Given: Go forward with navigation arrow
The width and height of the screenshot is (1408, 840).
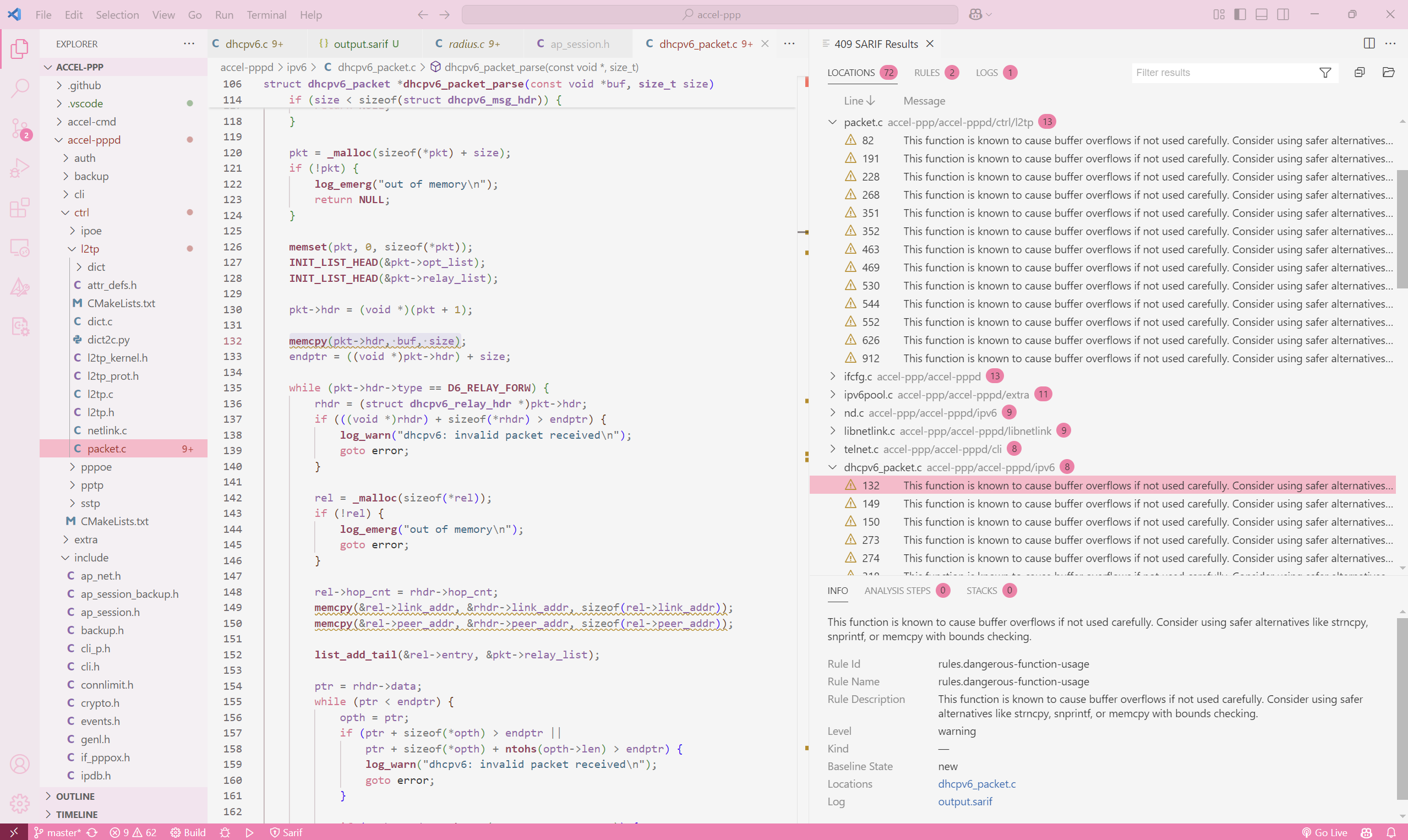Looking at the screenshot, I should pyautogui.click(x=445, y=15).
